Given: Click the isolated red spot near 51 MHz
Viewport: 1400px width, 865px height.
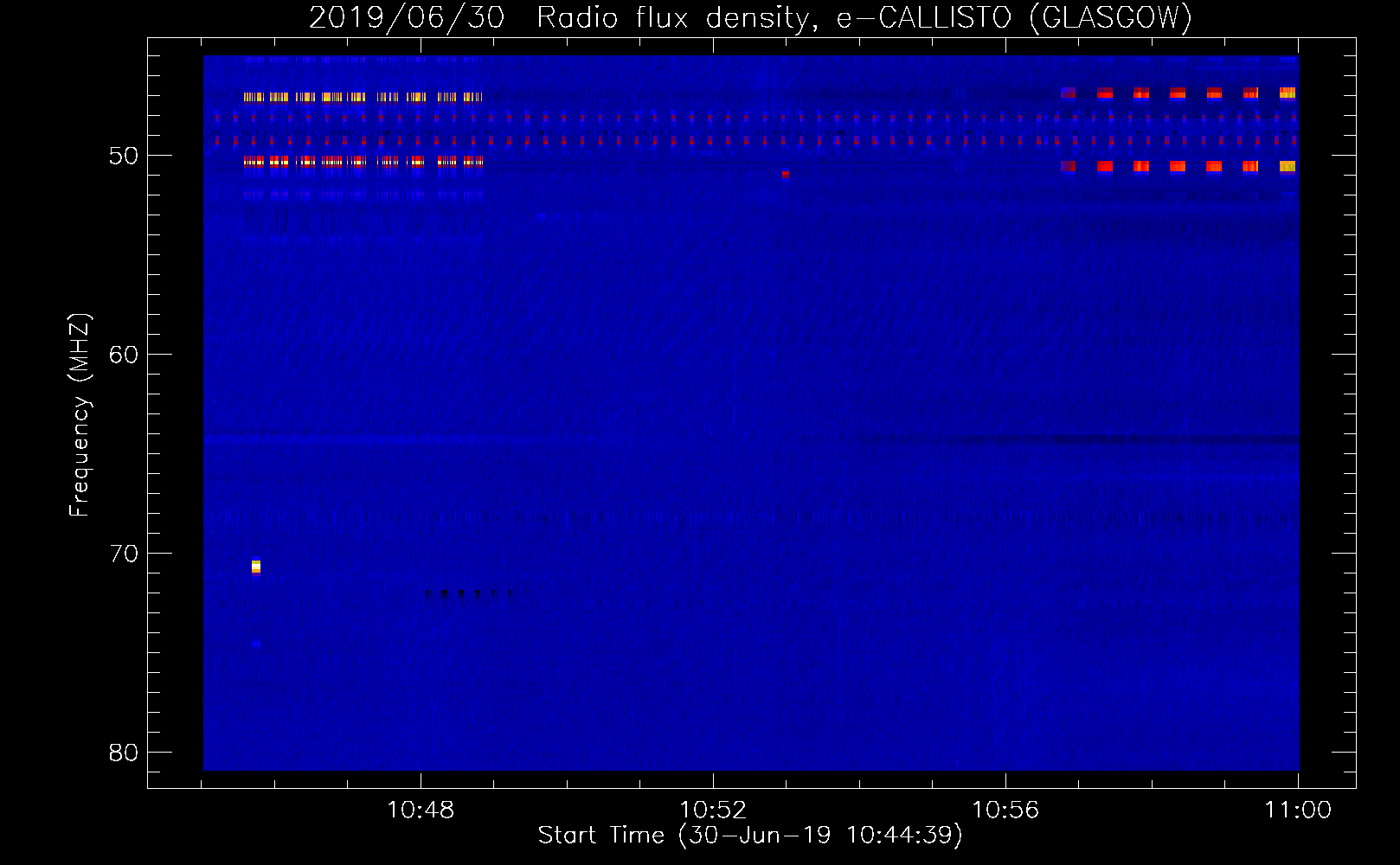Looking at the screenshot, I should pos(786,174).
